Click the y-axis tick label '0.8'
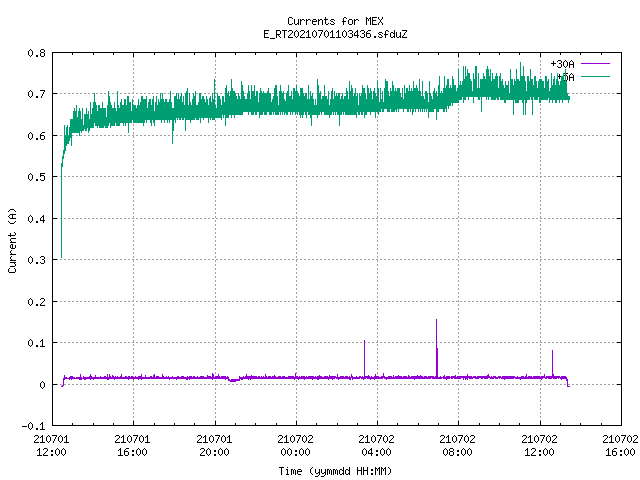 pos(36,53)
